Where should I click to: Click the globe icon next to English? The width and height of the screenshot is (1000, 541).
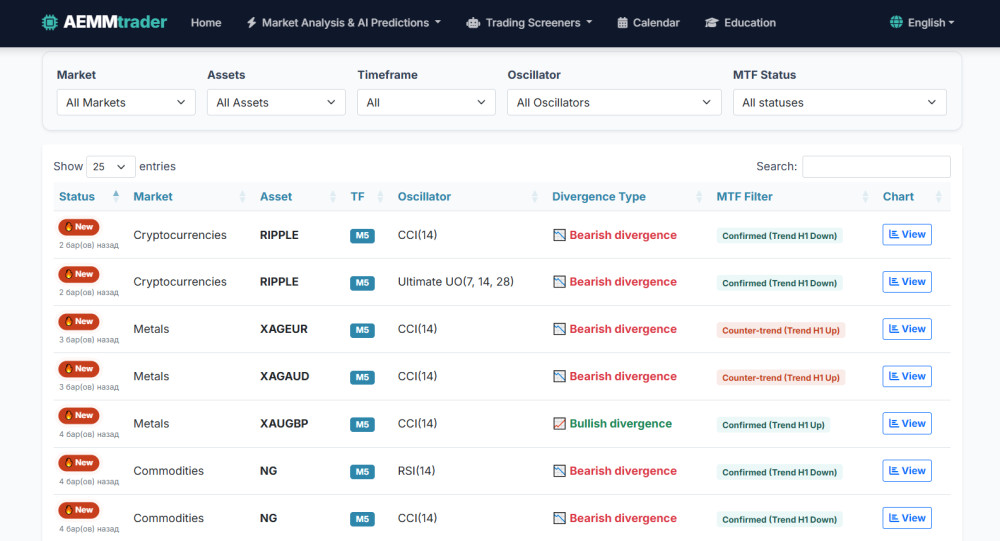[896, 22]
